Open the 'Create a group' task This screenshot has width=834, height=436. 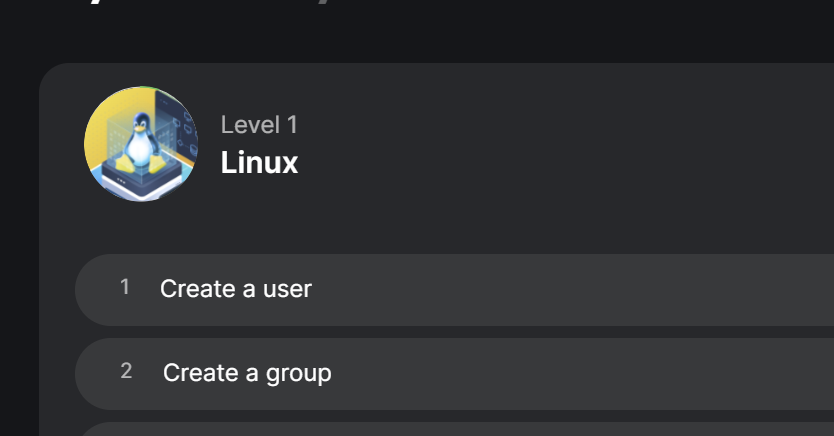coord(454,374)
